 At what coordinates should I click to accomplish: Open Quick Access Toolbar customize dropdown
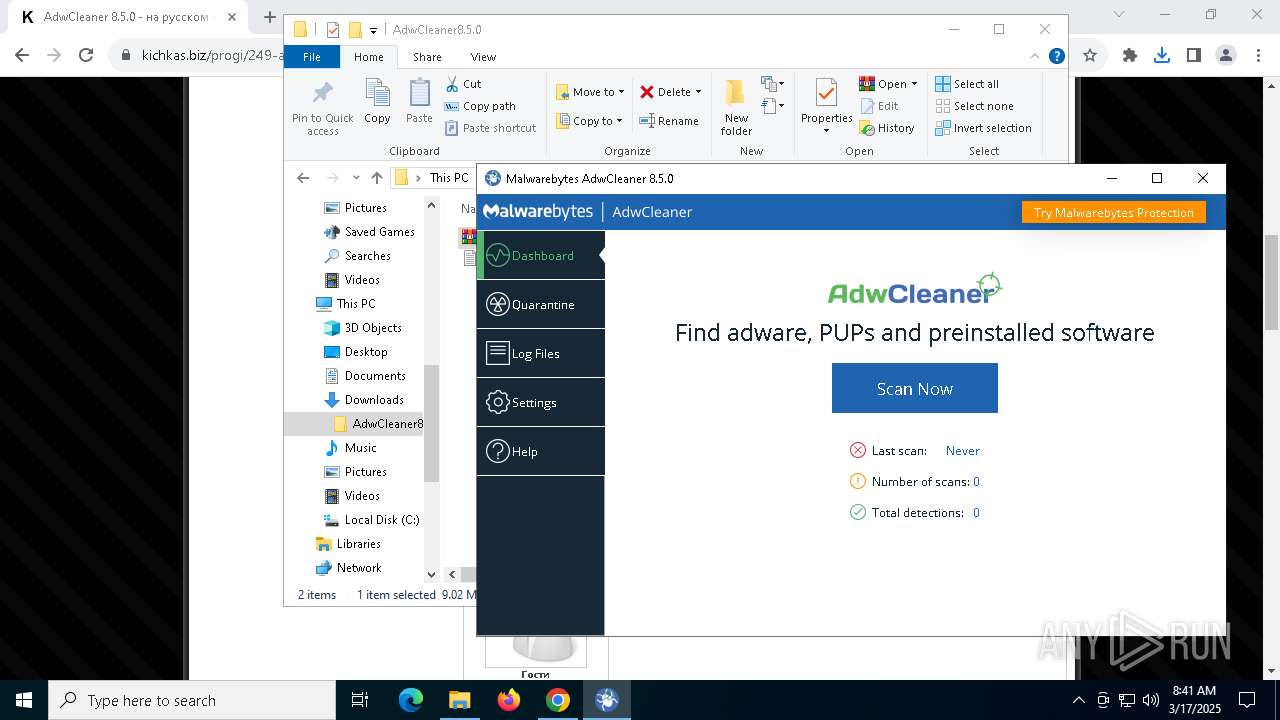(373, 30)
